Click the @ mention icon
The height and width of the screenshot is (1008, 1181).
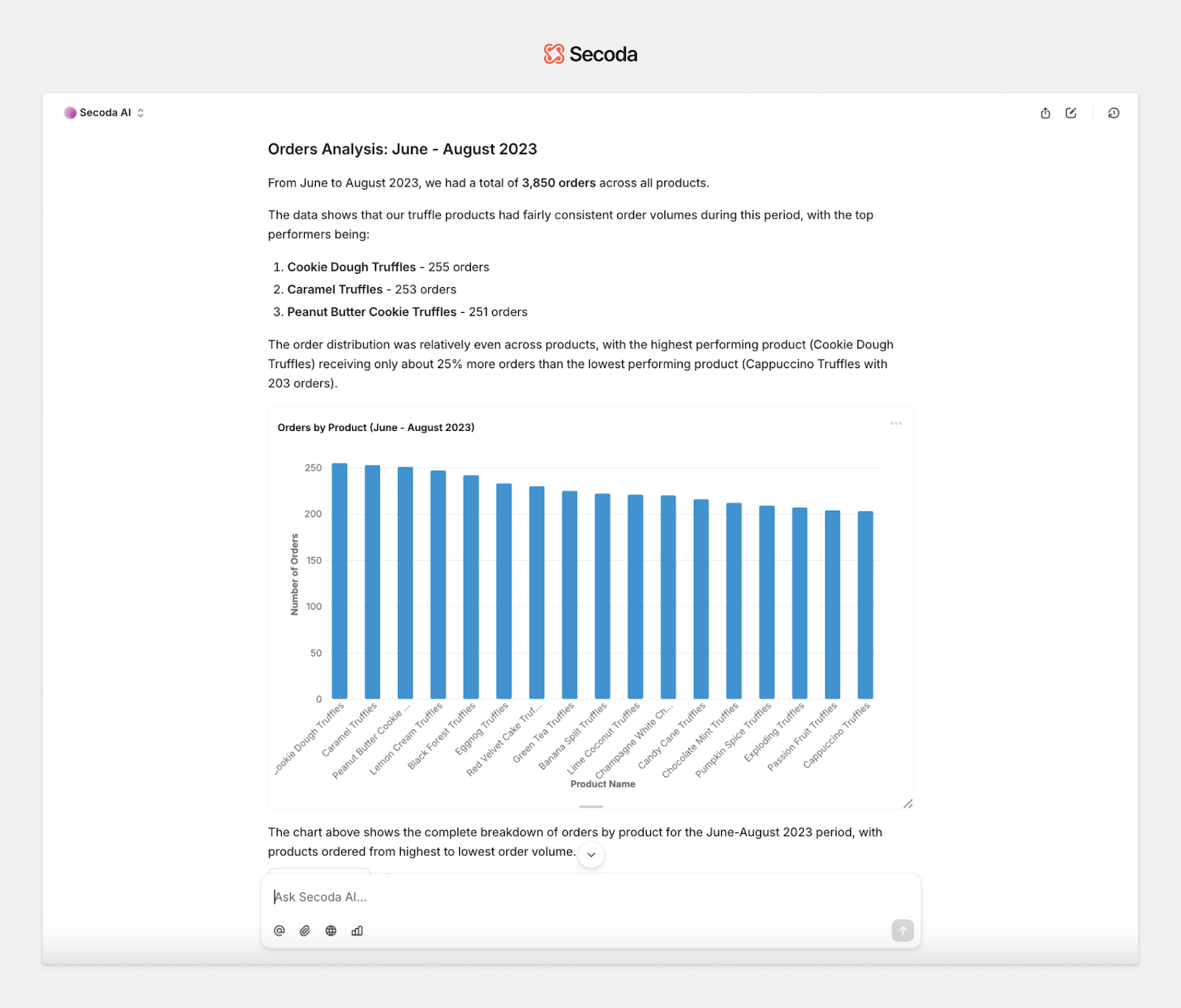[x=279, y=931]
